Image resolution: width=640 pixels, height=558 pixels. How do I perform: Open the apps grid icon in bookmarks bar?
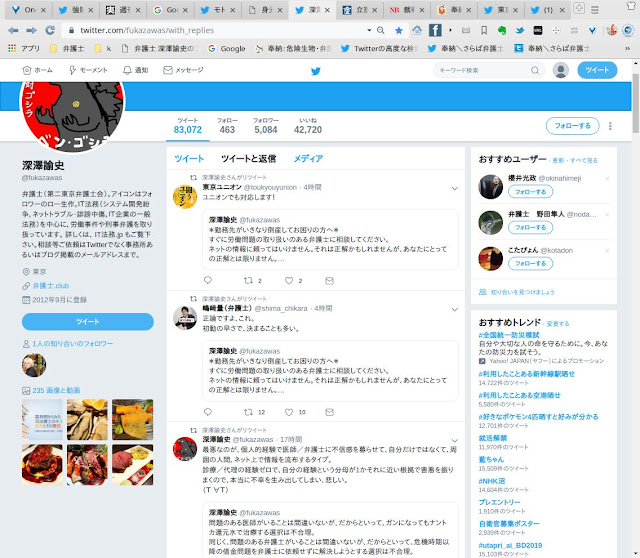tap(12, 48)
